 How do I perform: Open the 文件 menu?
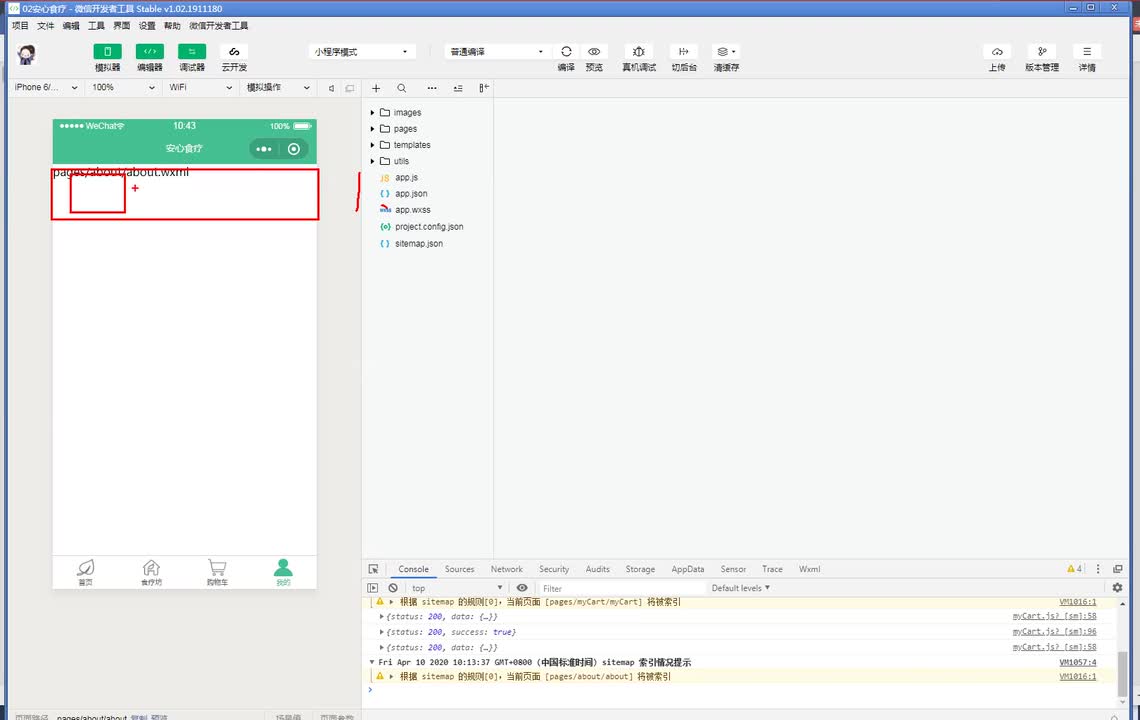pos(45,25)
